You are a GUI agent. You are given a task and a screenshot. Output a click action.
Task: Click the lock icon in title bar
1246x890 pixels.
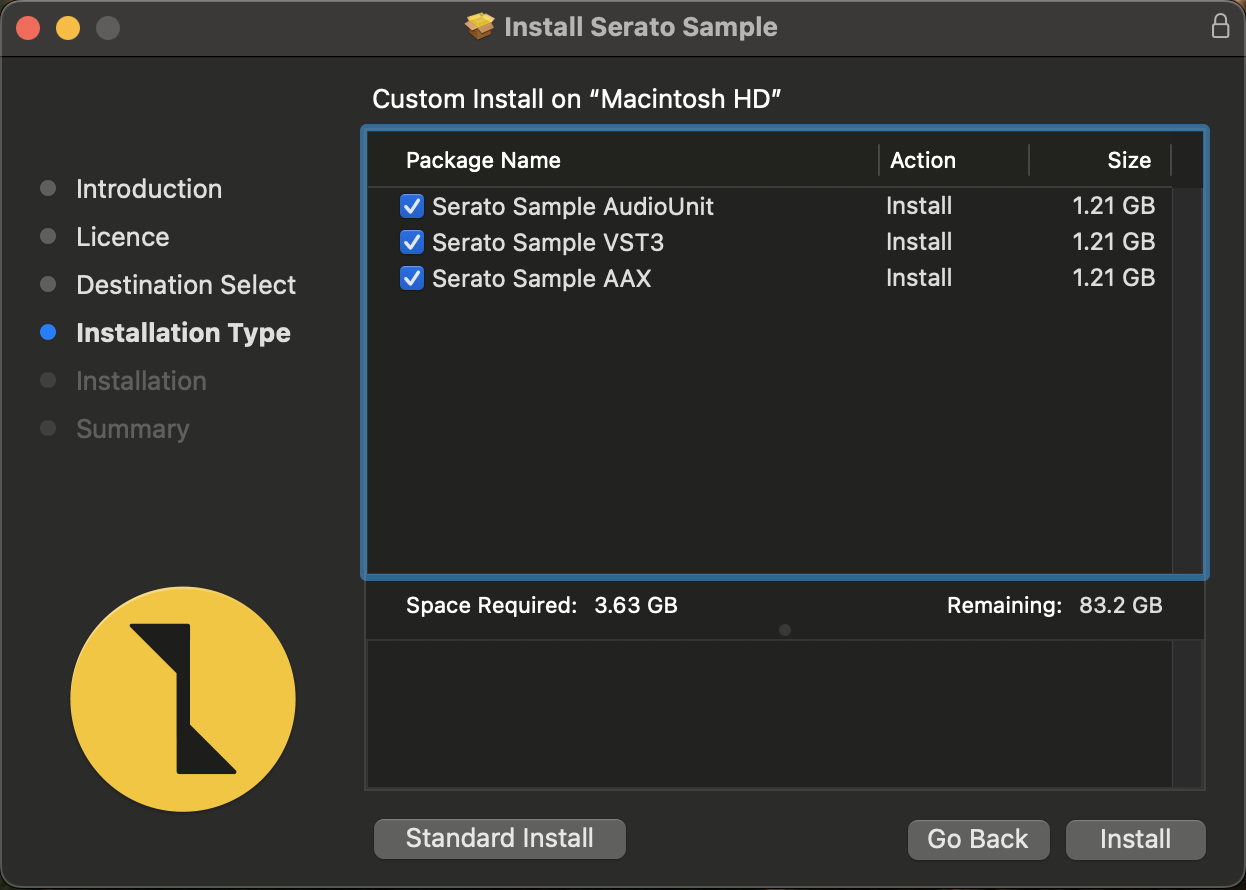click(1220, 26)
